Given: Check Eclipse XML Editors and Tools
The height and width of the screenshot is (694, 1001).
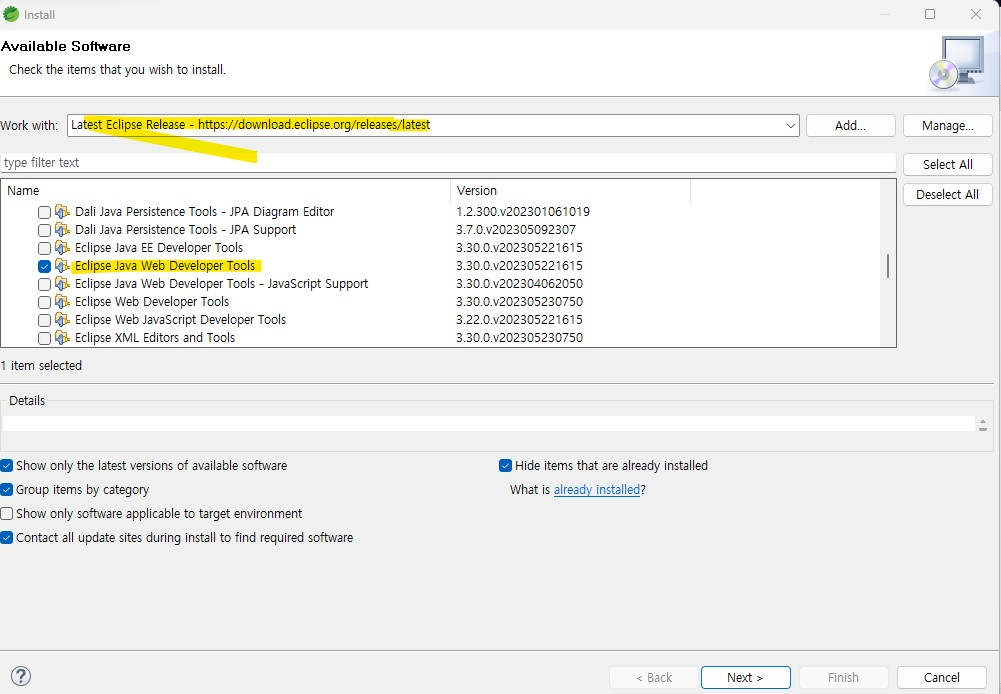Looking at the screenshot, I should pos(44,338).
